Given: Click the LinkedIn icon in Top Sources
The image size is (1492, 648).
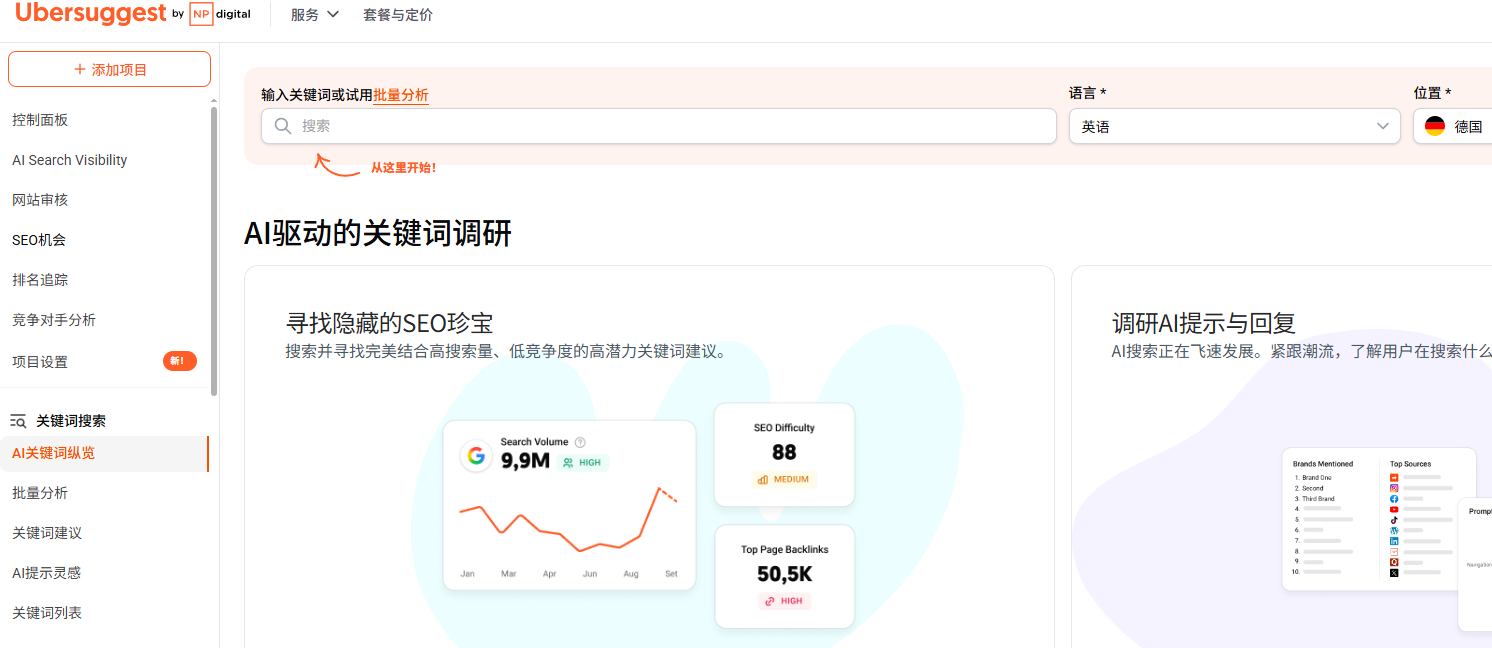Looking at the screenshot, I should (x=1394, y=541).
